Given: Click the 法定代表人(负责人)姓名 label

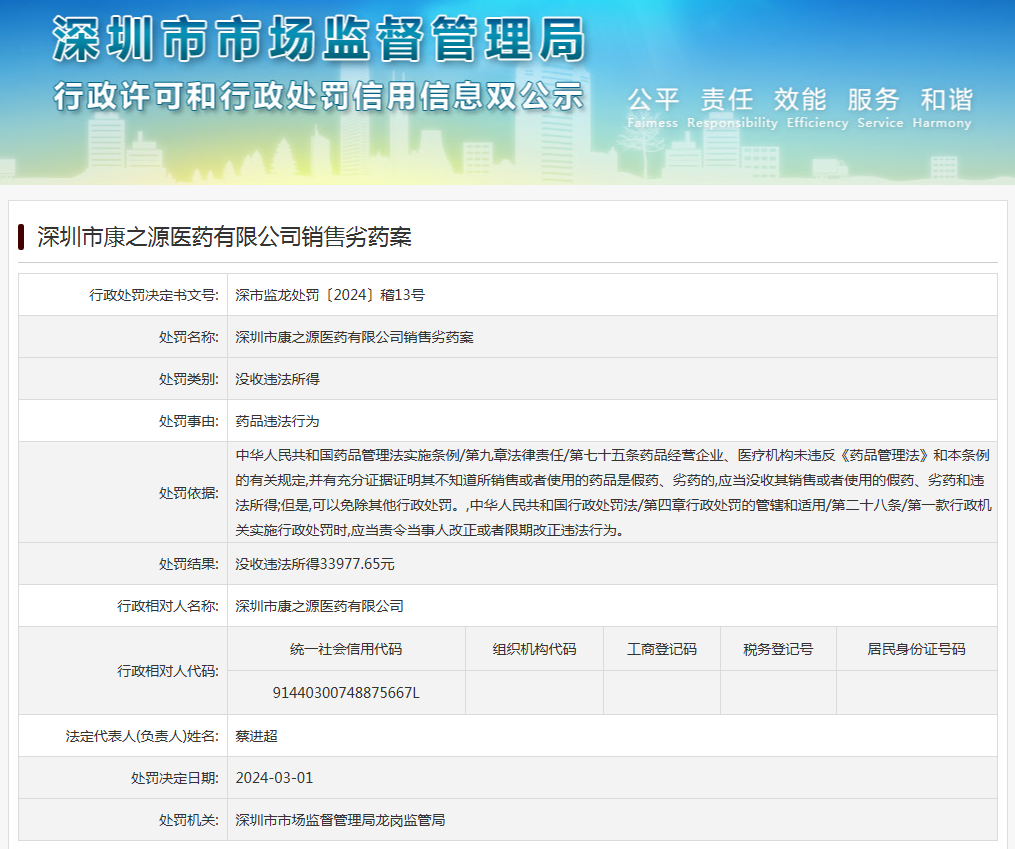Looking at the screenshot, I should [x=142, y=736].
